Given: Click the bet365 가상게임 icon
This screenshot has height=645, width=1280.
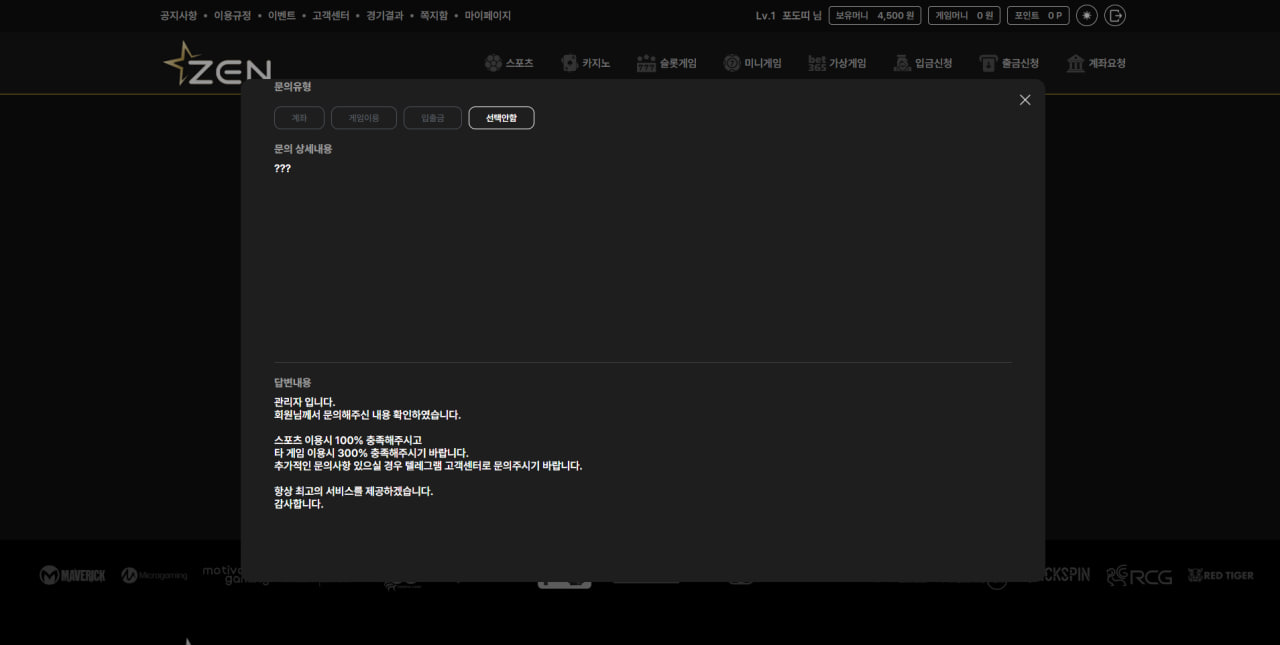Looking at the screenshot, I should (x=817, y=63).
